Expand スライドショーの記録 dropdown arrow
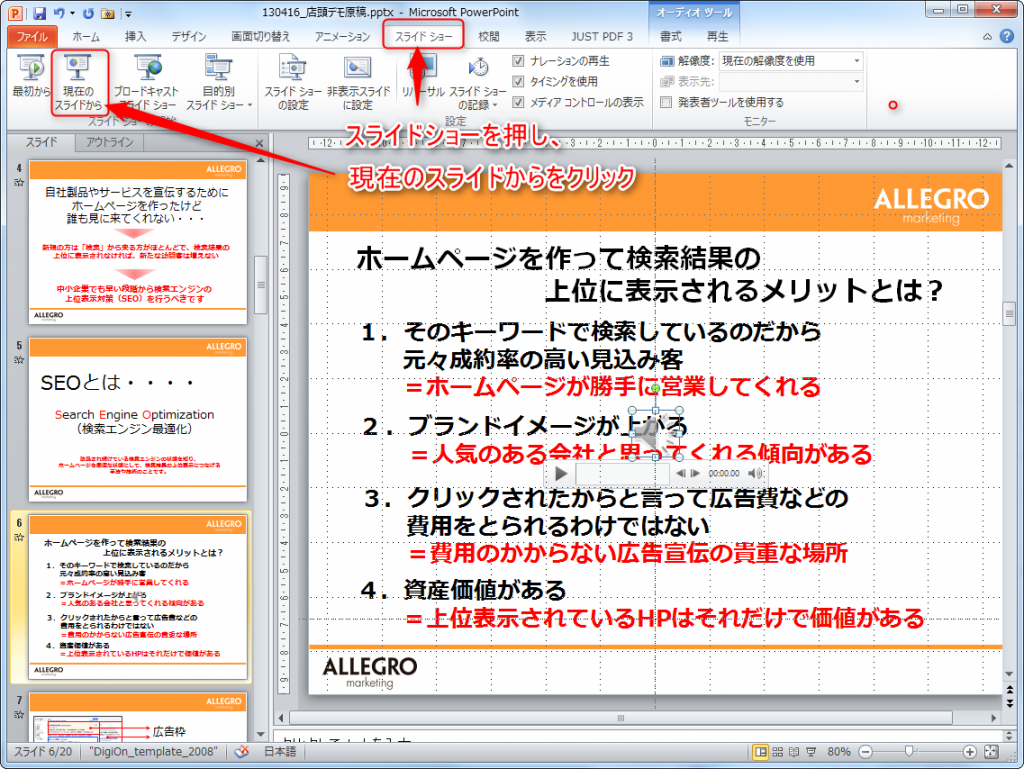 point(495,105)
